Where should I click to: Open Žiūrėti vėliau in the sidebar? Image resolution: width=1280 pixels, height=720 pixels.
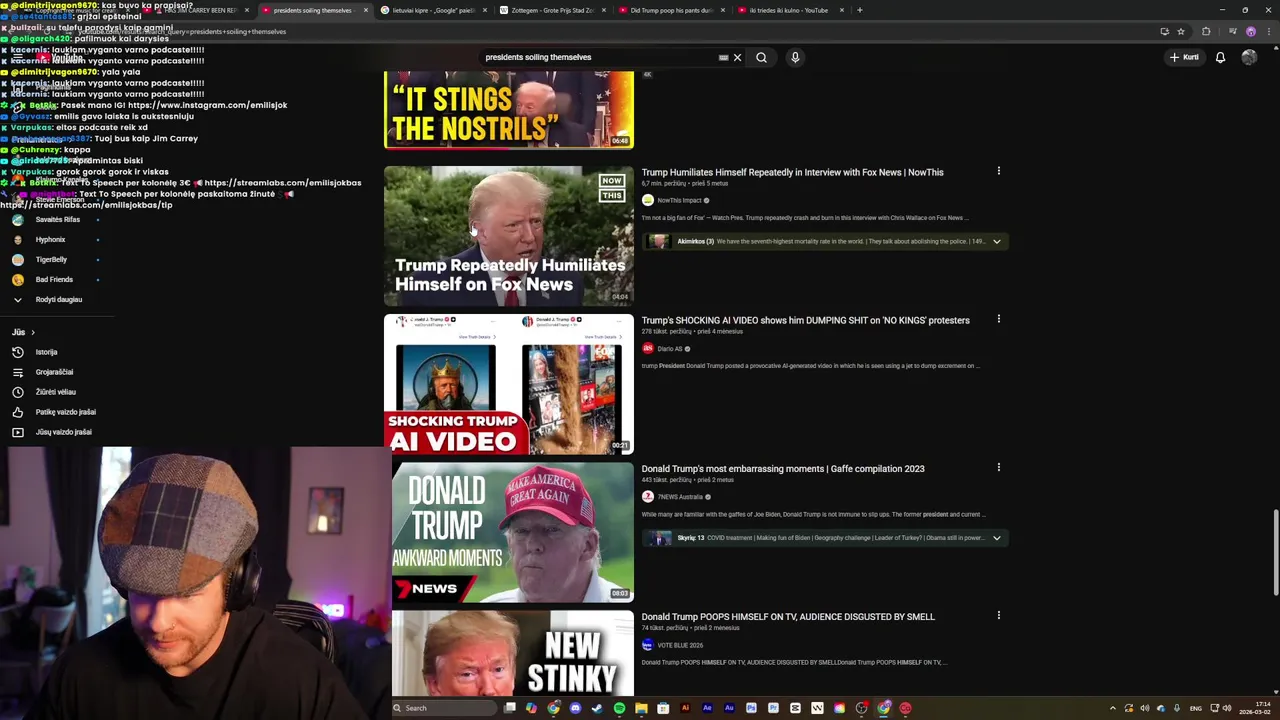[56, 392]
